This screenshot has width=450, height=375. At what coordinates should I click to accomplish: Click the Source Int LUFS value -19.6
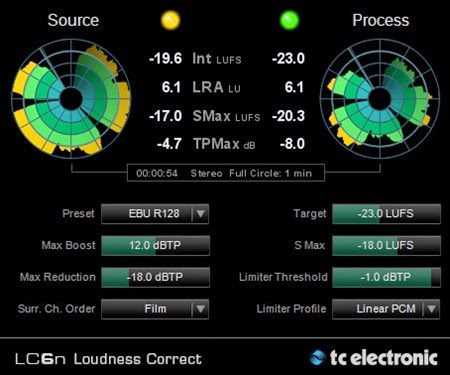166,58
